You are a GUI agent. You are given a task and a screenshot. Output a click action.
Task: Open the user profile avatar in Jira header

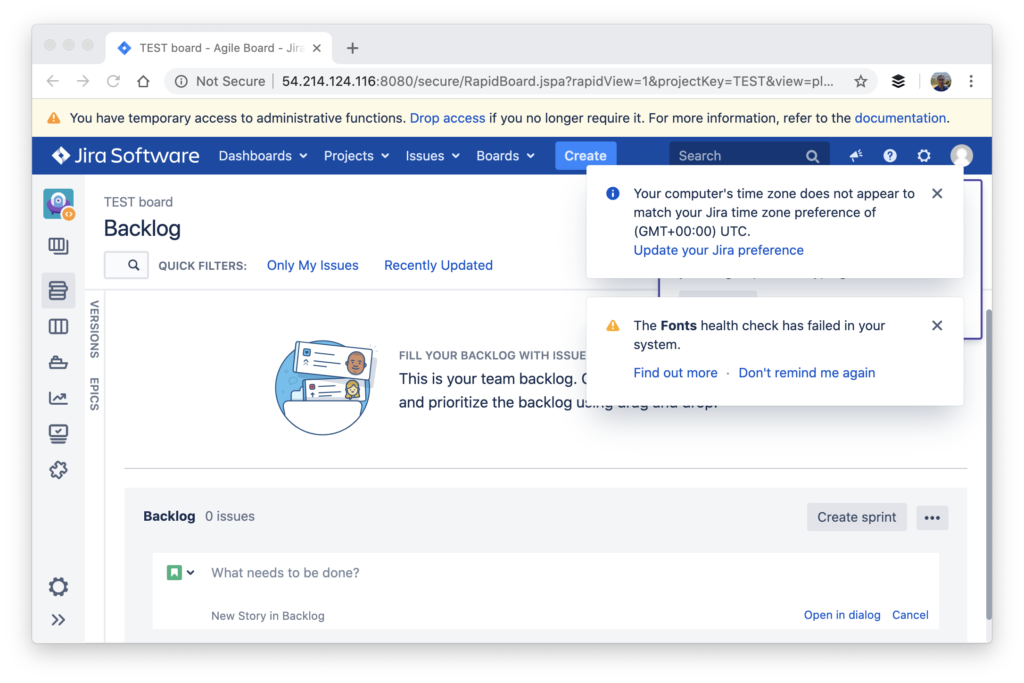click(x=961, y=155)
